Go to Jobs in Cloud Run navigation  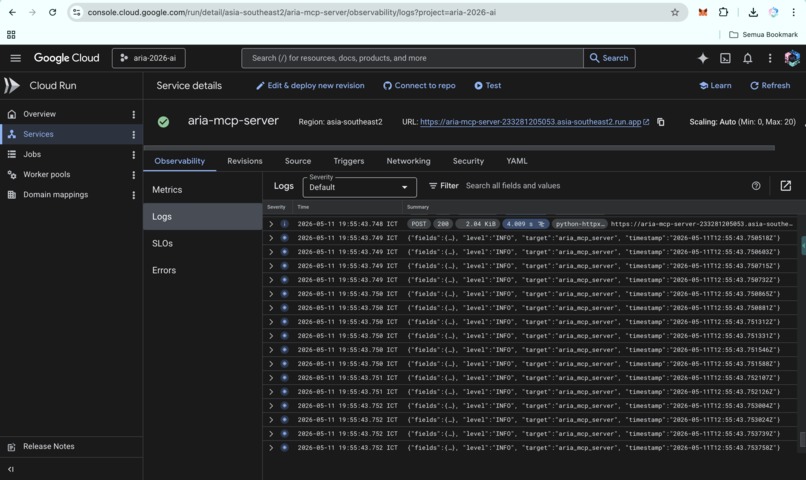pyautogui.click(x=32, y=154)
